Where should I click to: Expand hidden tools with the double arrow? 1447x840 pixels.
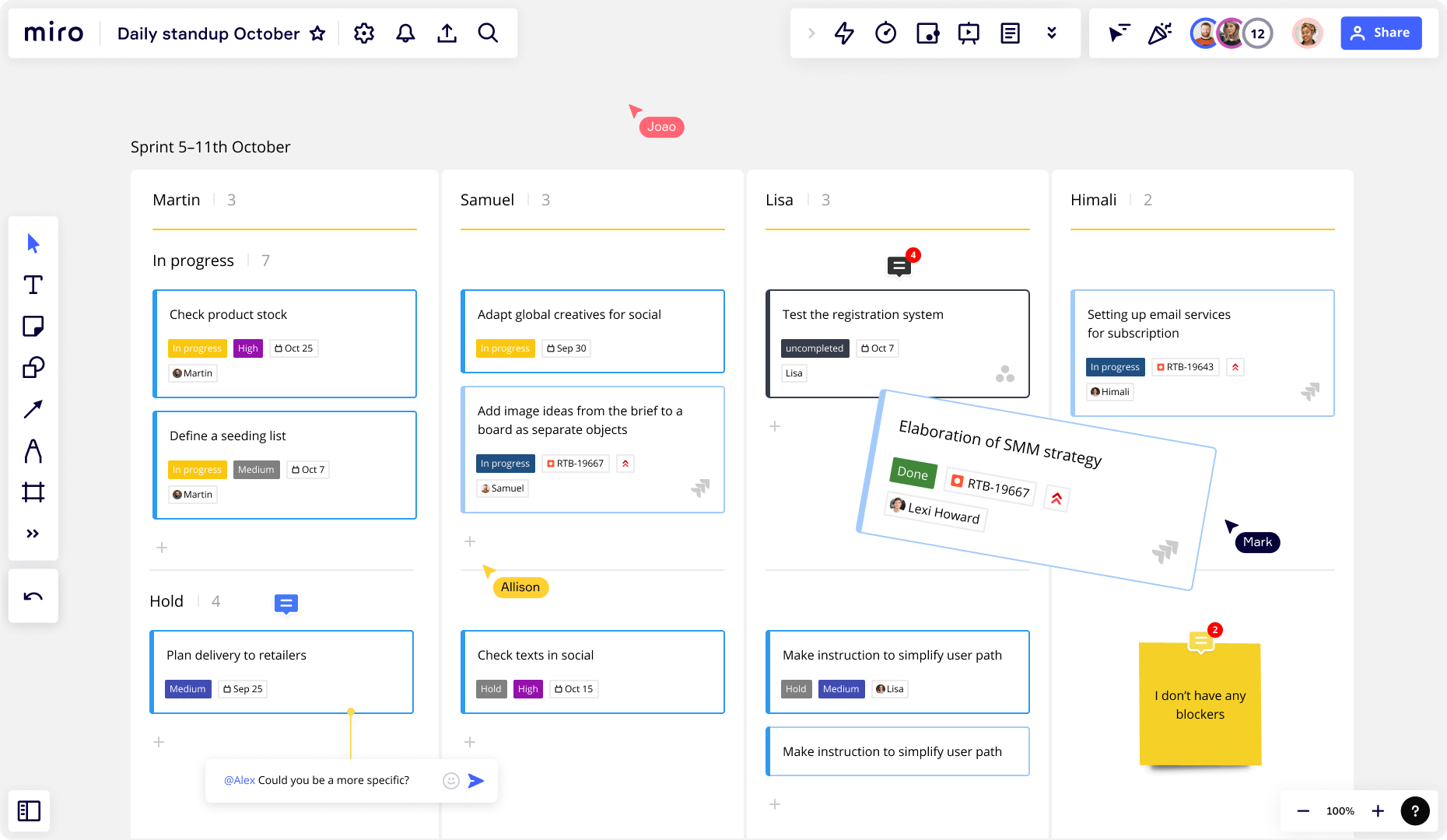[33, 533]
